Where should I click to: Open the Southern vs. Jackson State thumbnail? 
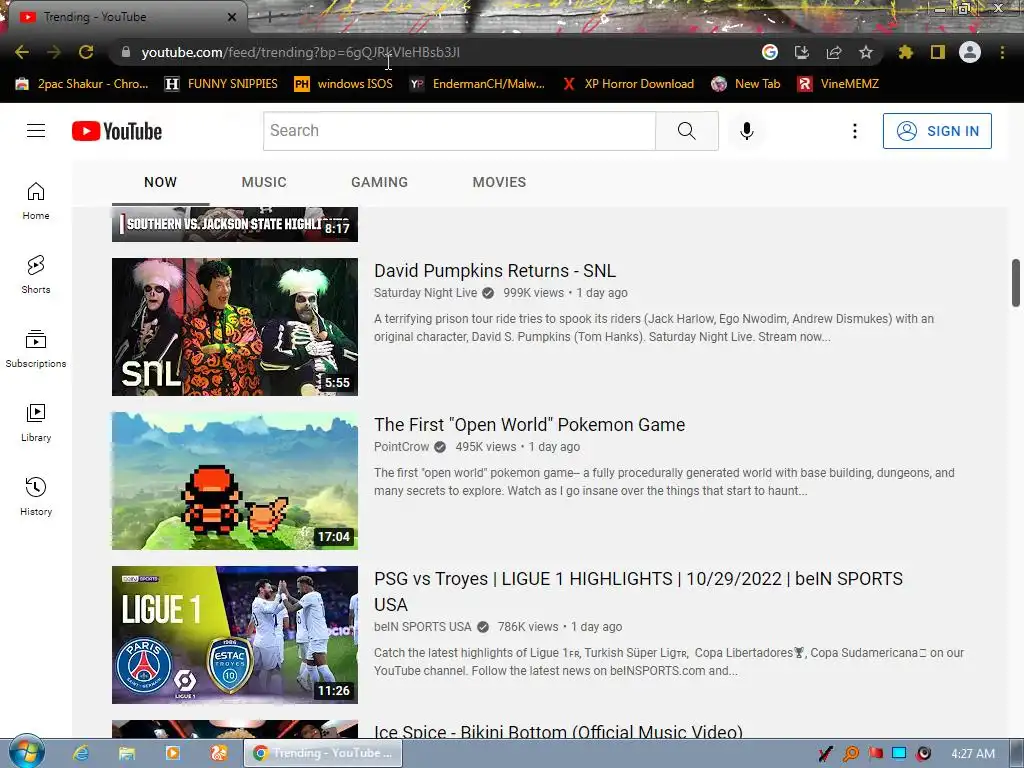tap(234, 224)
